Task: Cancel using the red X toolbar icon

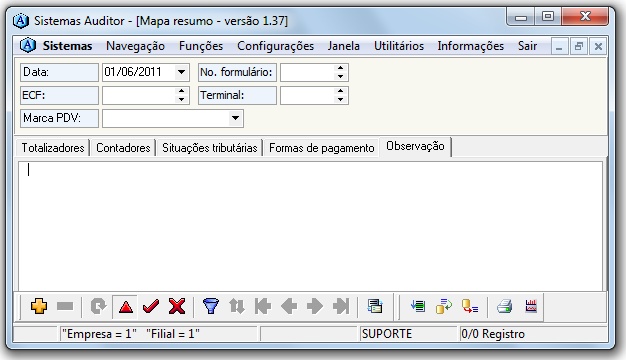Action: 176,307
